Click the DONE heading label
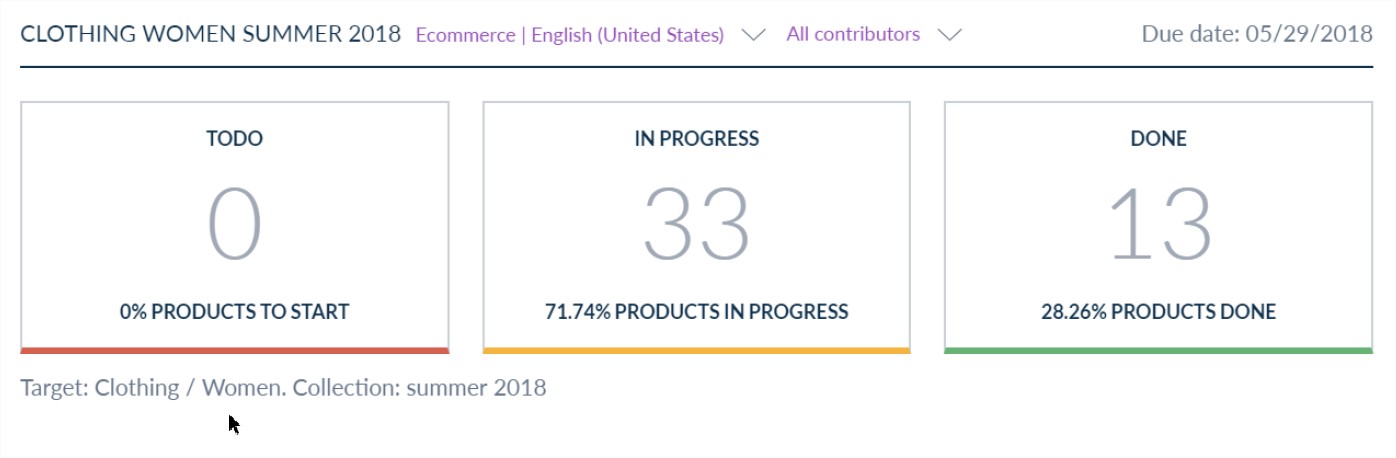1396x458 pixels. pyautogui.click(x=1159, y=139)
